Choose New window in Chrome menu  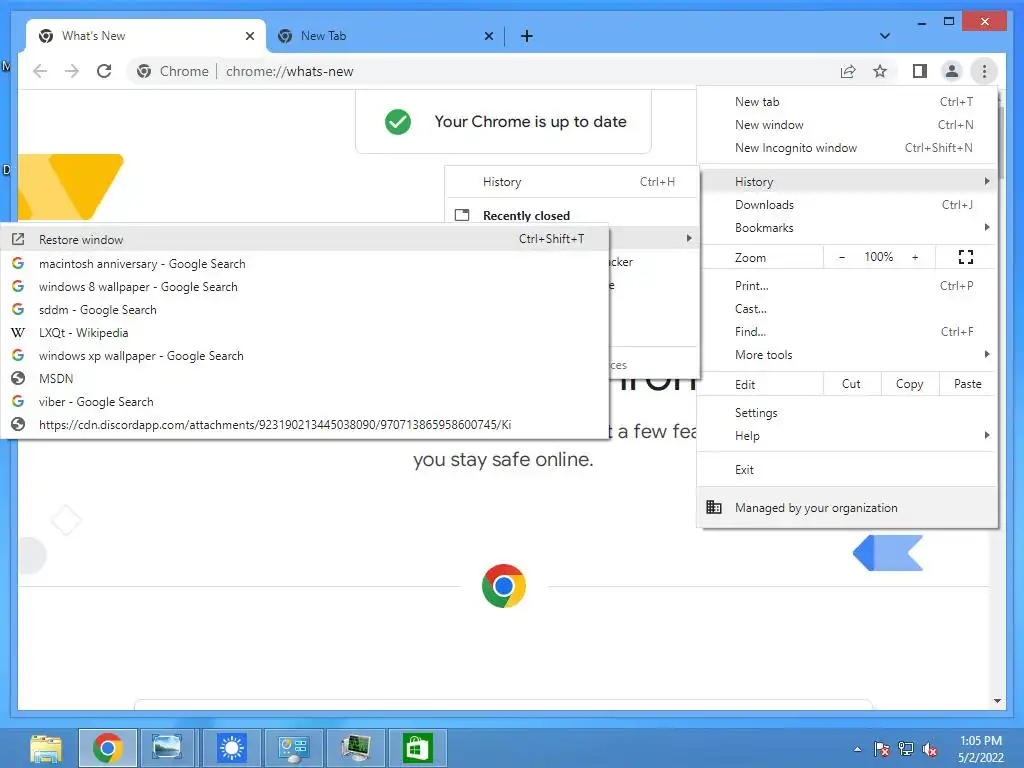coord(847,124)
